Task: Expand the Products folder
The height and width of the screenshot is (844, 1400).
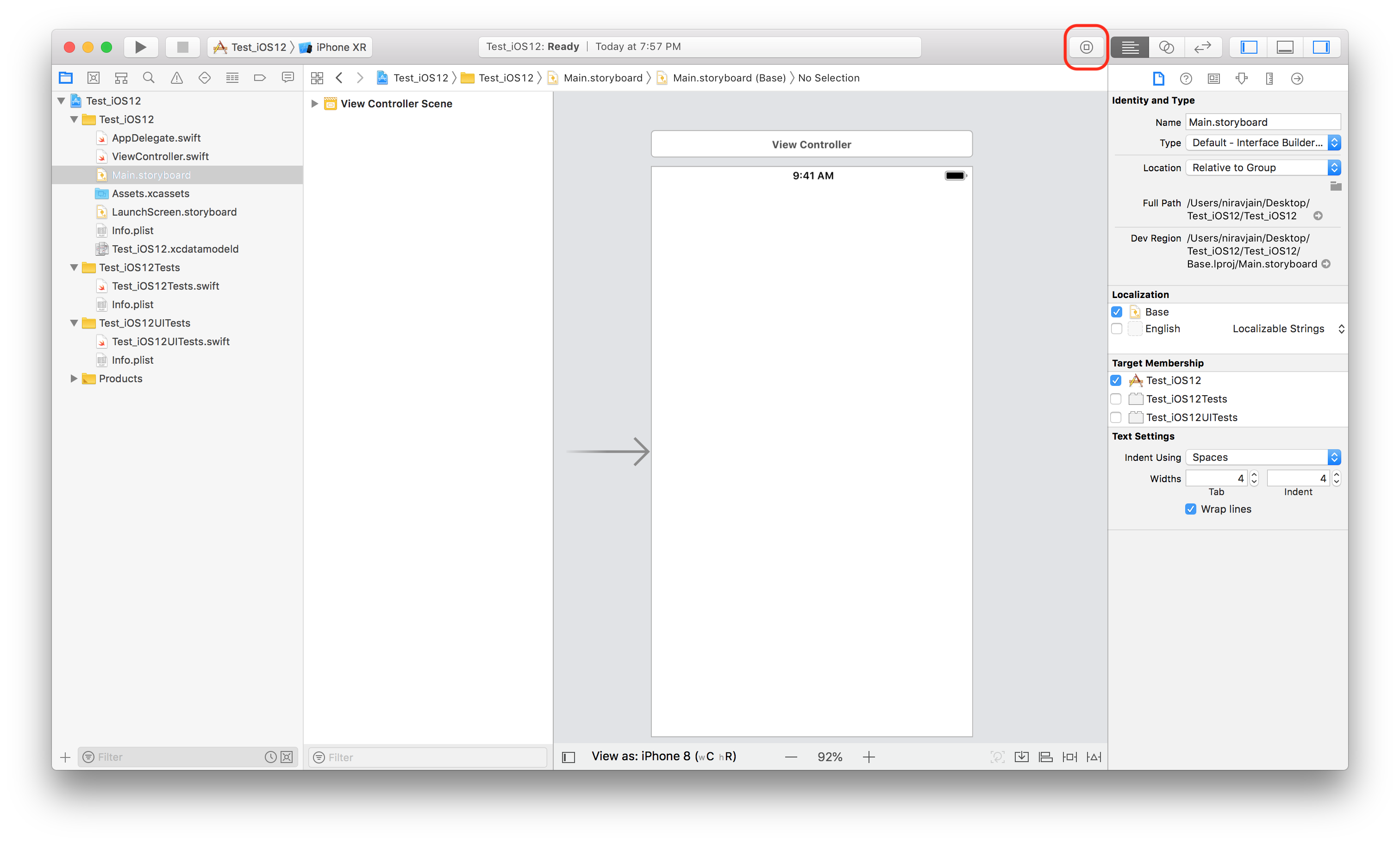Action: click(74, 379)
